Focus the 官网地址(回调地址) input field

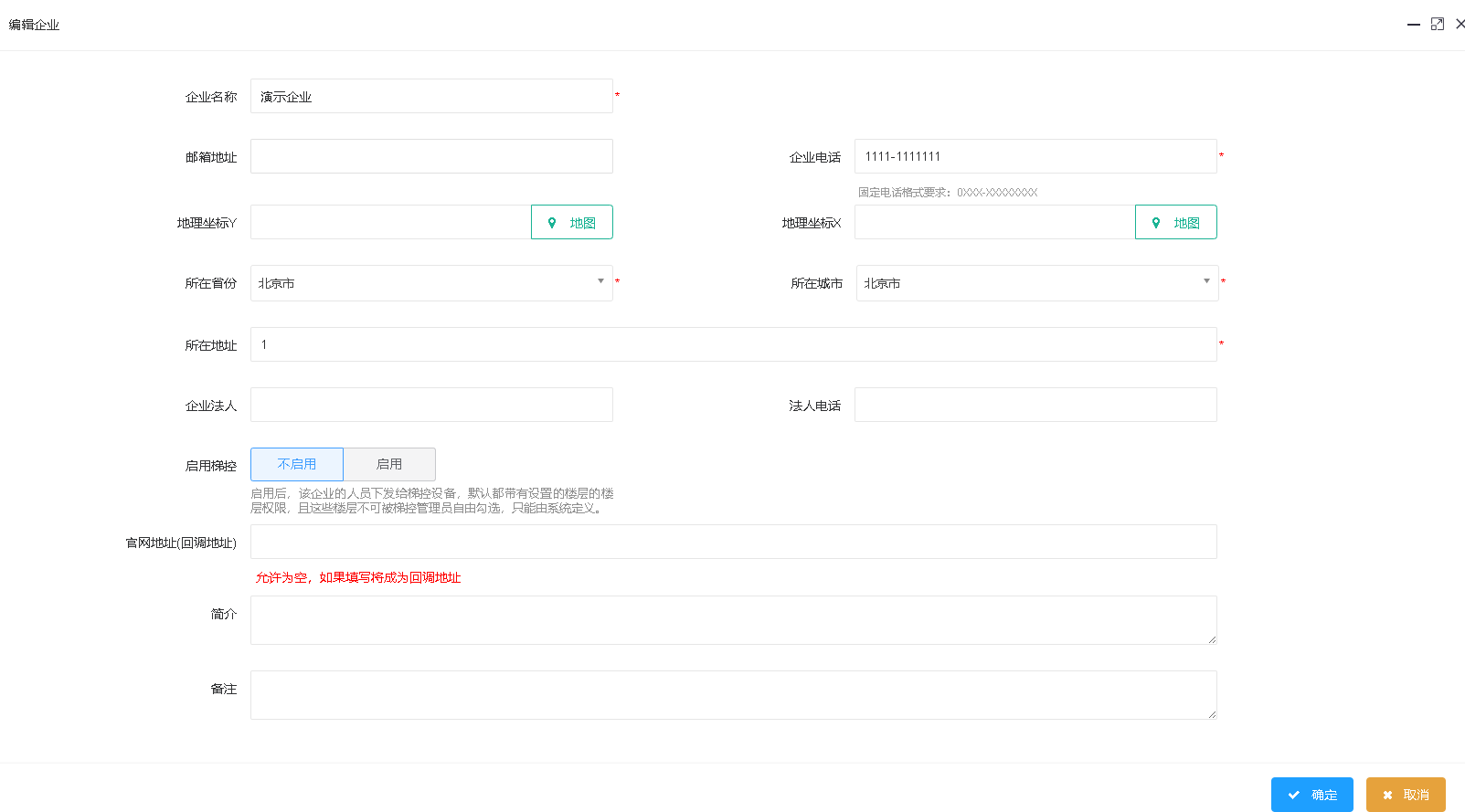pyautogui.click(x=734, y=542)
